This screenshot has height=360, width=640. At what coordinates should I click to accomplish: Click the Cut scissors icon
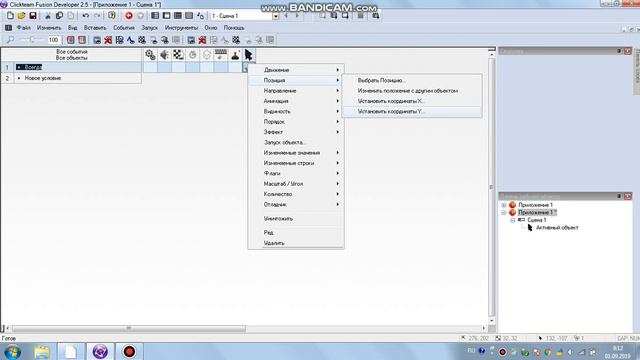tap(48, 16)
